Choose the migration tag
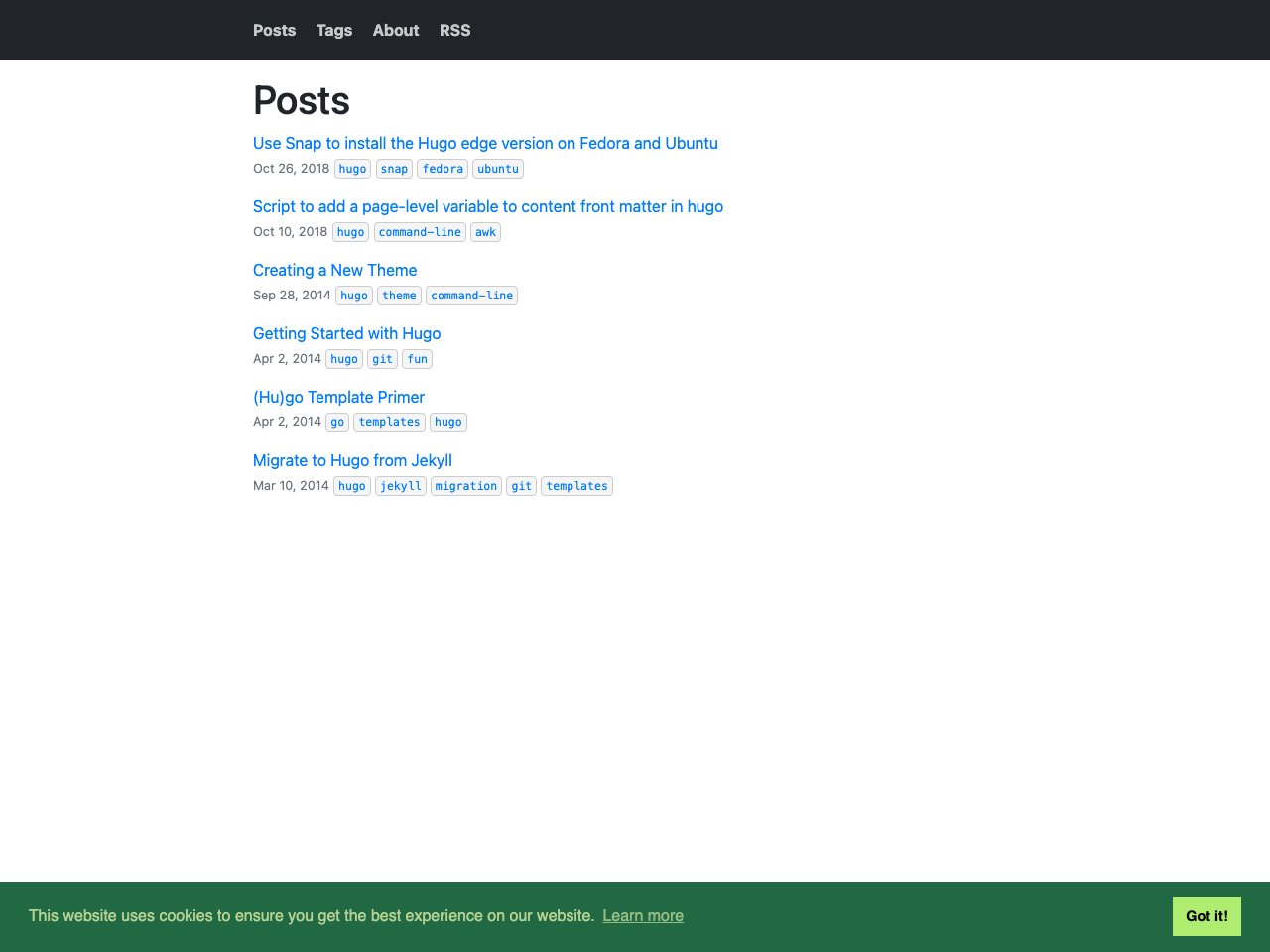 pyautogui.click(x=465, y=486)
